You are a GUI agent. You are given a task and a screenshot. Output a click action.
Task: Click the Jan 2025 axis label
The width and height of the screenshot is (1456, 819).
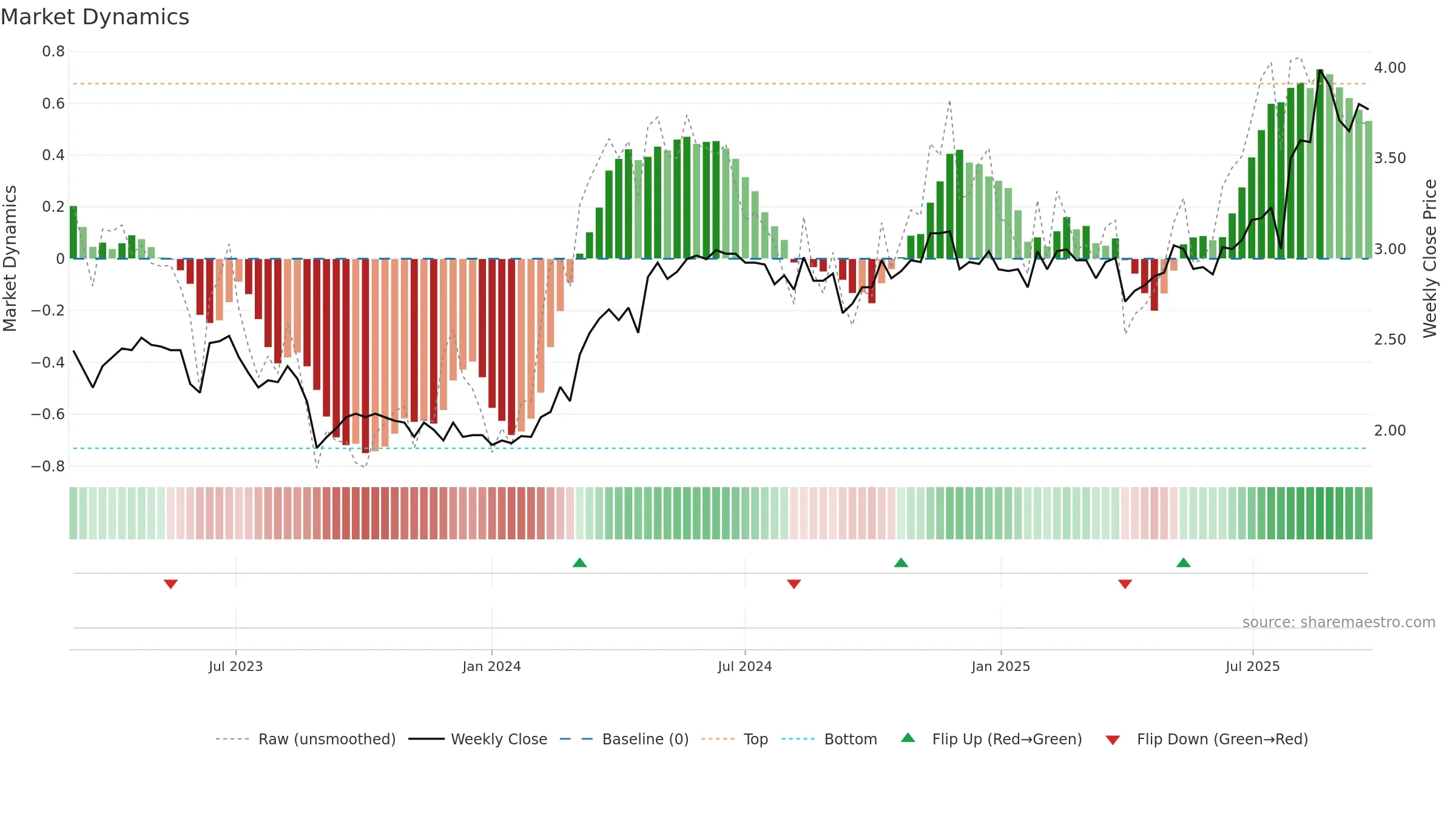point(1001,666)
